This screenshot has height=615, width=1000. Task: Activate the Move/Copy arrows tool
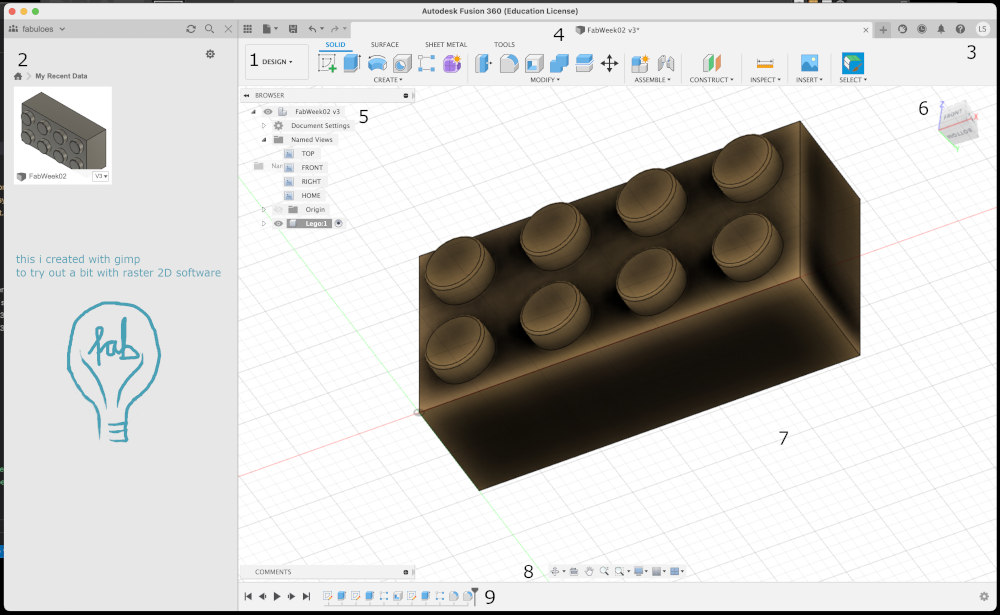610,63
